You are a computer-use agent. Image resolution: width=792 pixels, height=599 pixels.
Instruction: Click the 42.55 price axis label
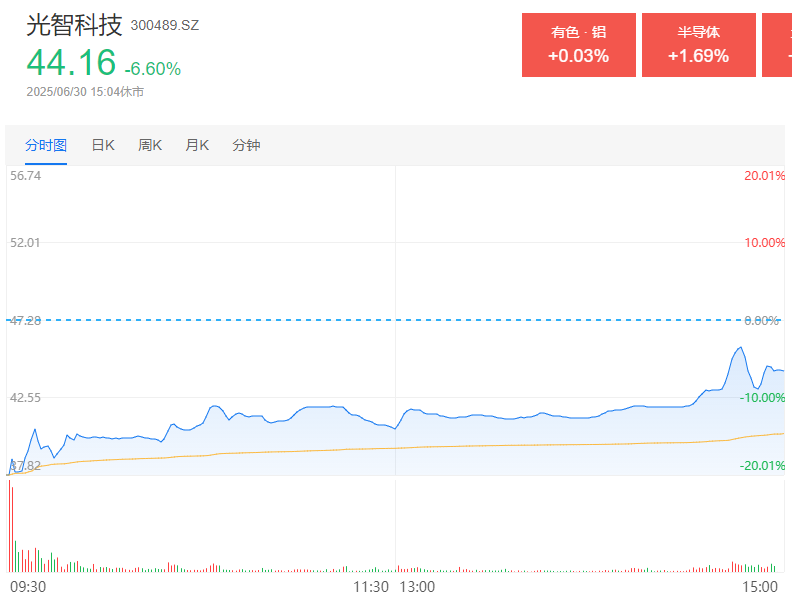(x=25, y=397)
